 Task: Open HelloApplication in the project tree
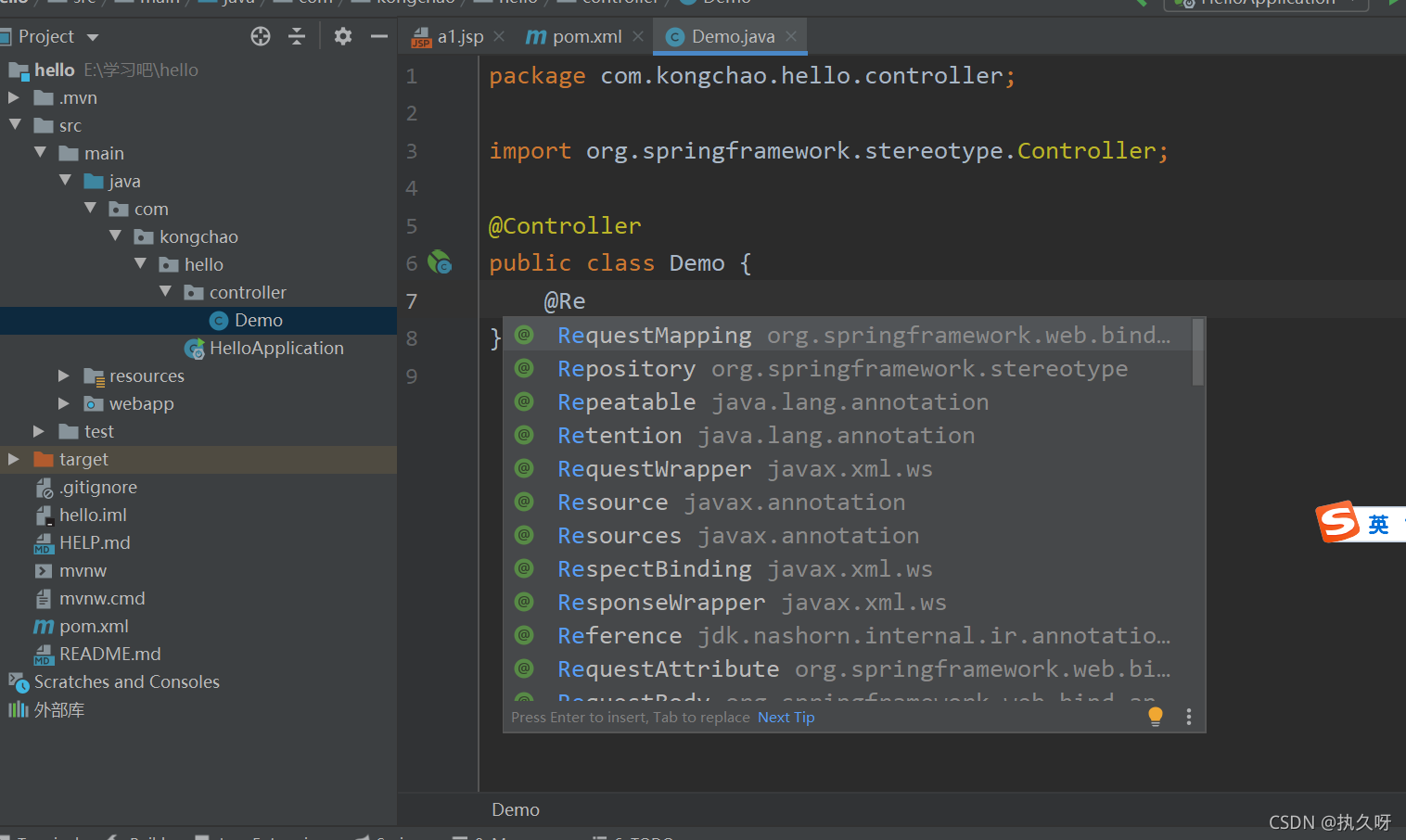click(x=275, y=348)
